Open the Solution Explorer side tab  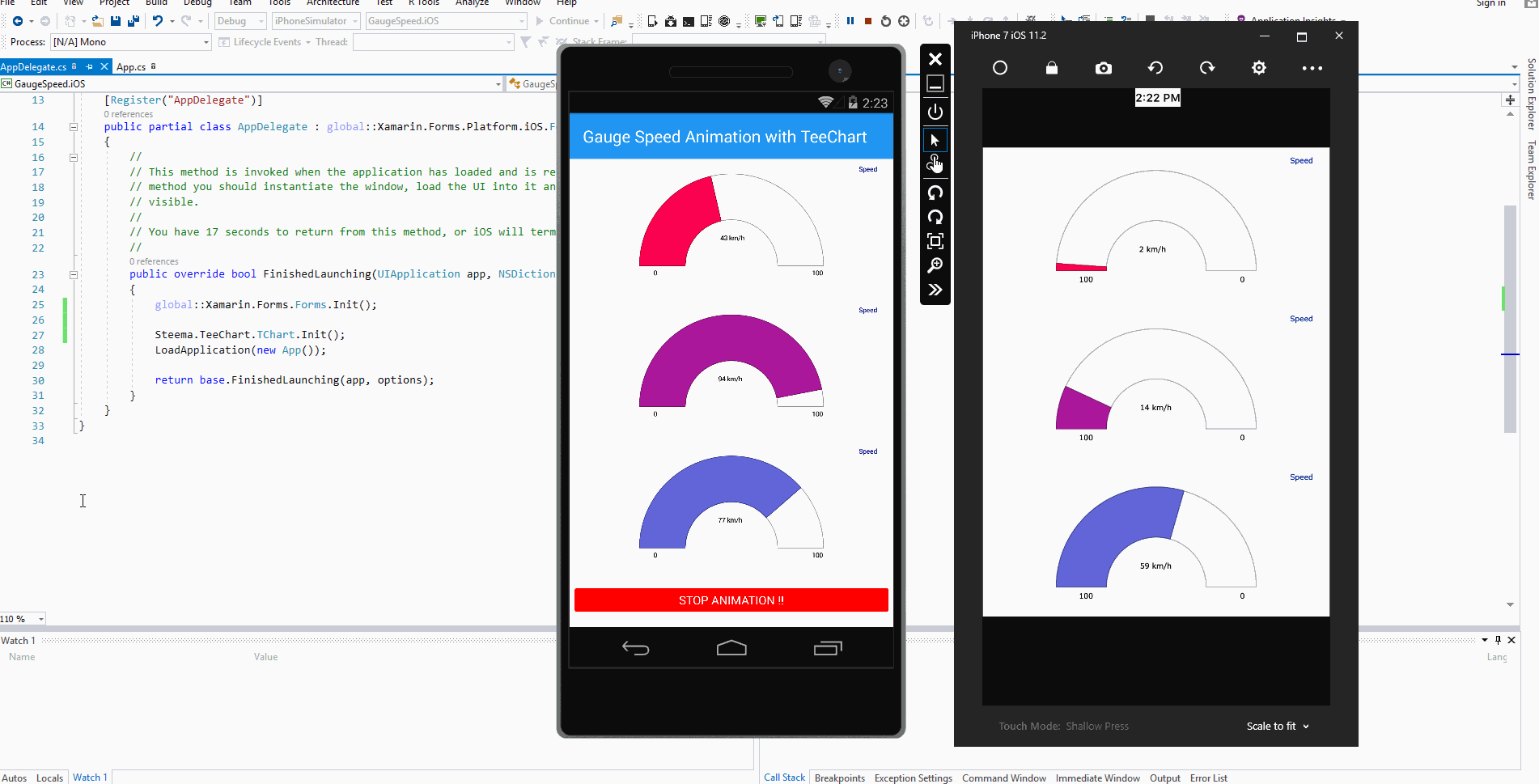pyautogui.click(x=1531, y=94)
